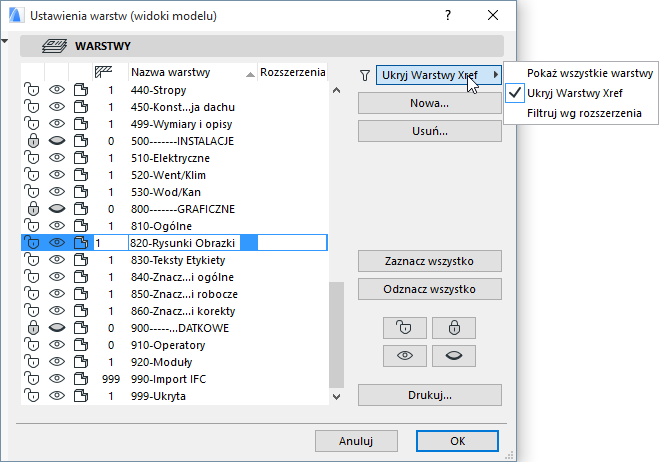
Task: Select Filtruj wg rozszerzenia menu item
Action: [585, 113]
